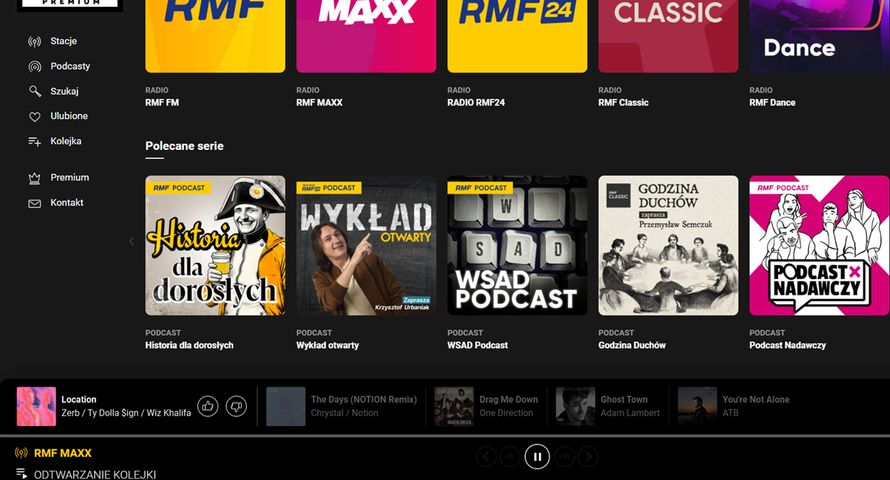Open the WSAD Podcast cover

[x=517, y=245]
